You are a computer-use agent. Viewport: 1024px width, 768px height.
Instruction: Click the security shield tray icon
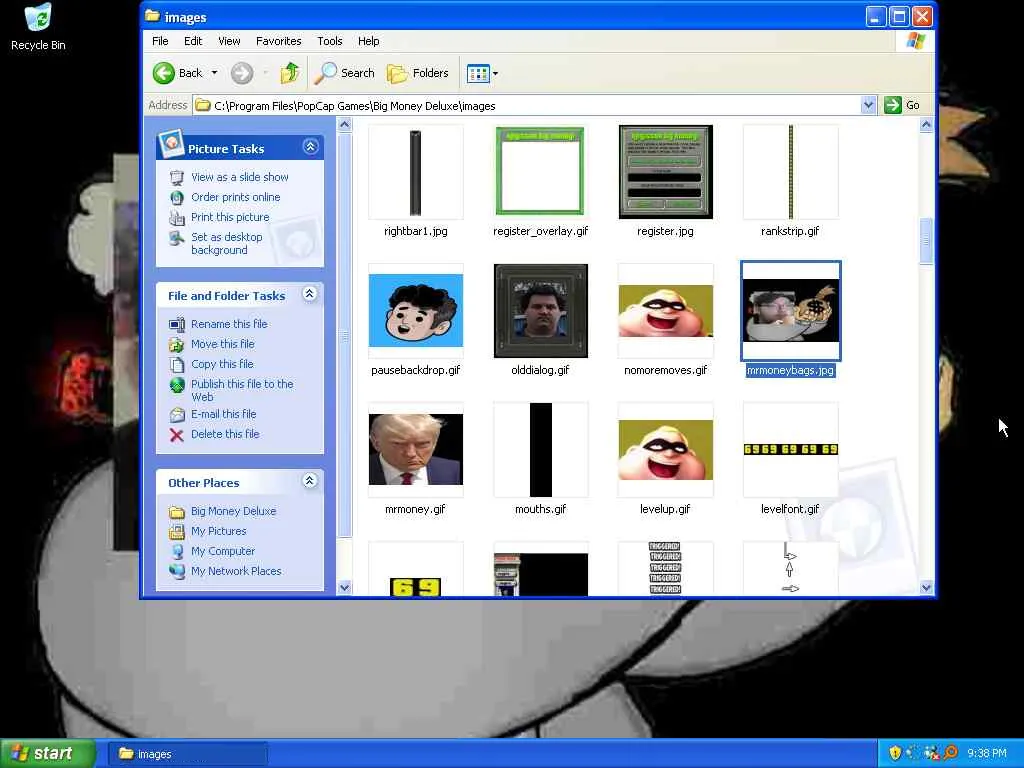[895, 754]
